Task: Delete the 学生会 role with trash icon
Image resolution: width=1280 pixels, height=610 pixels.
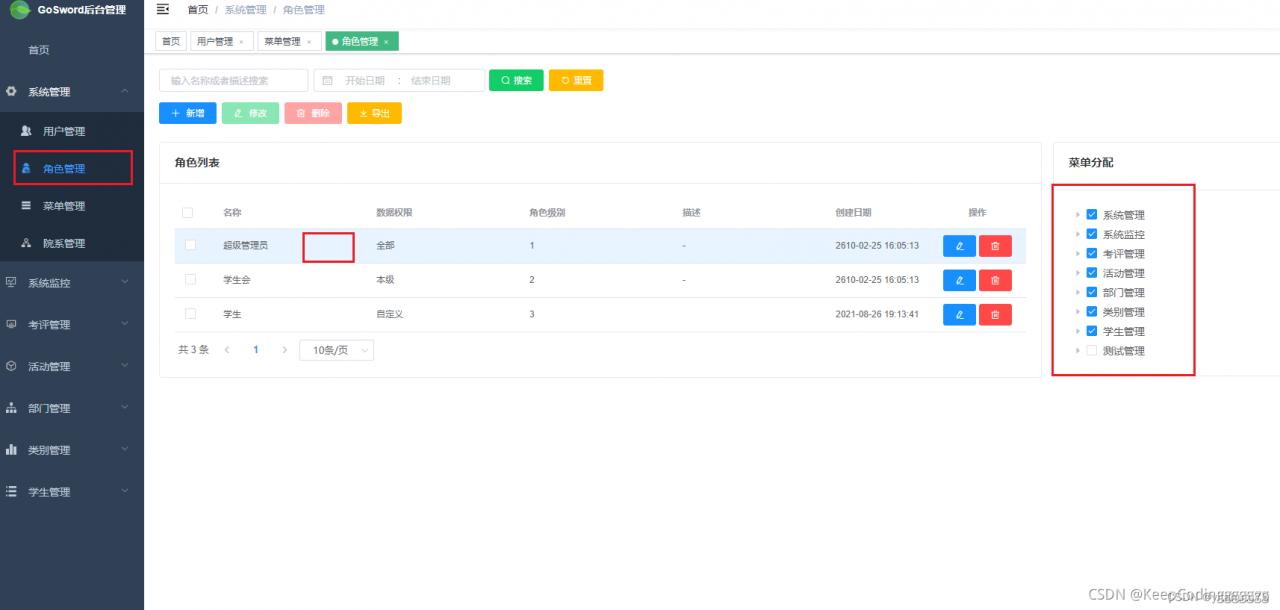Action: pyautogui.click(x=995, y=280)
